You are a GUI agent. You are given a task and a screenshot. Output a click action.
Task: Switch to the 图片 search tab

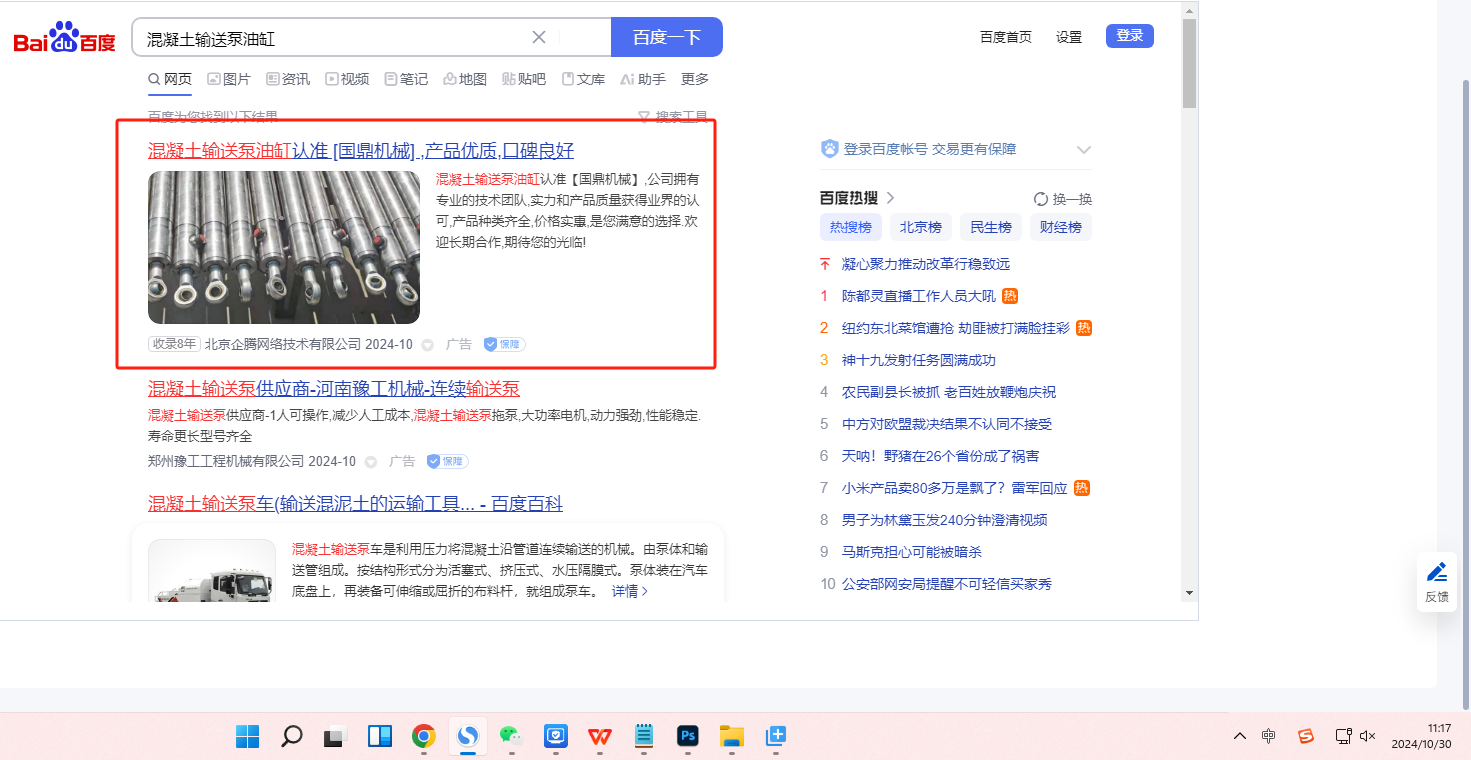pos(229,79)
